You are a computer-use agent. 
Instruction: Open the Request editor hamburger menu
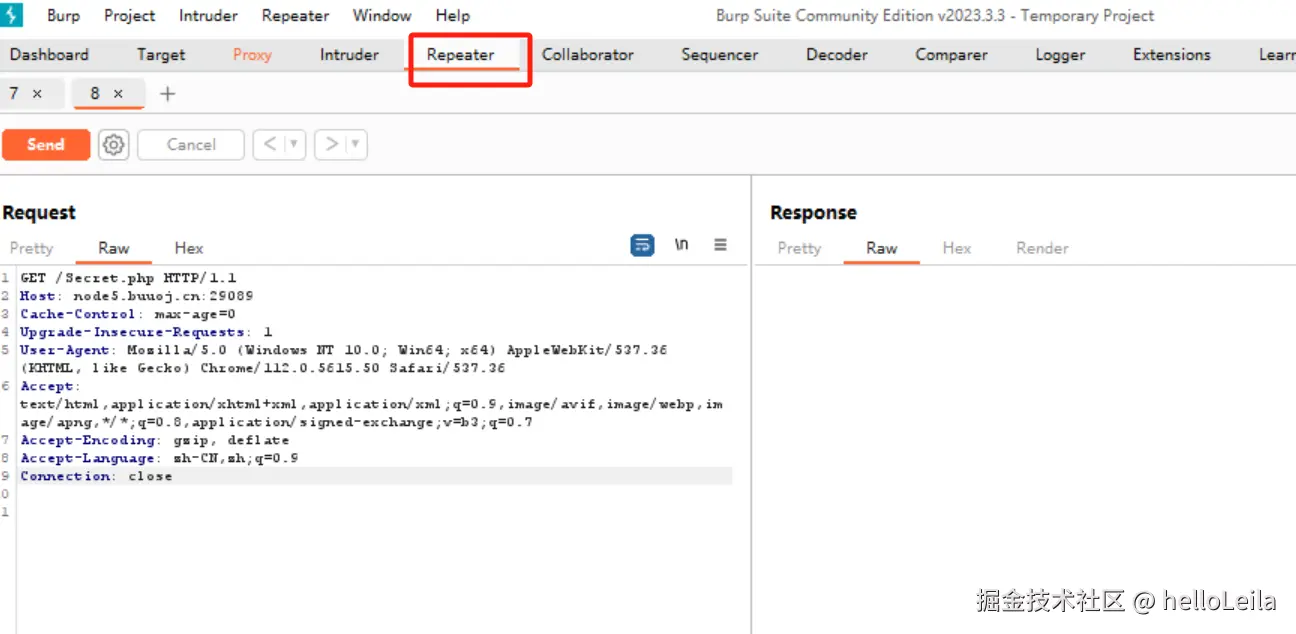coord(720,245)
